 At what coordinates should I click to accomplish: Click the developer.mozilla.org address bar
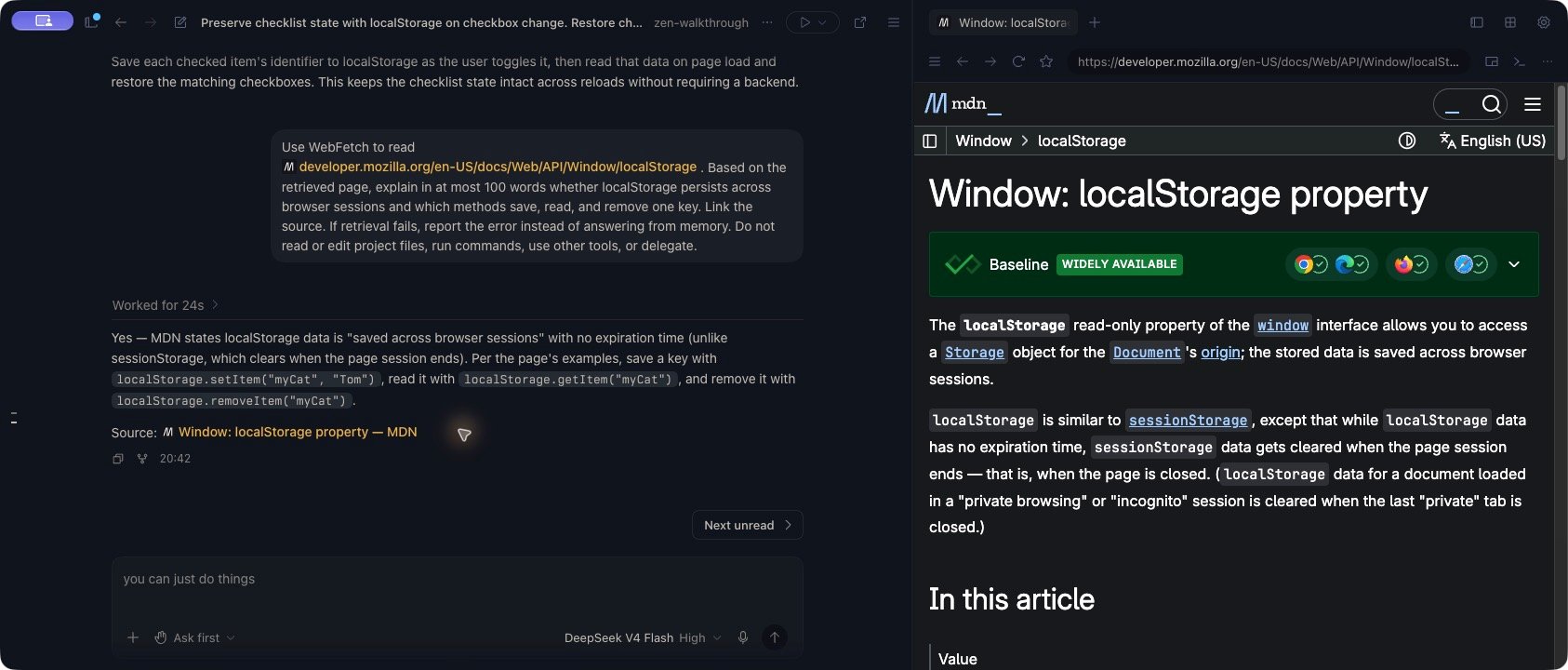(1268, 61)
